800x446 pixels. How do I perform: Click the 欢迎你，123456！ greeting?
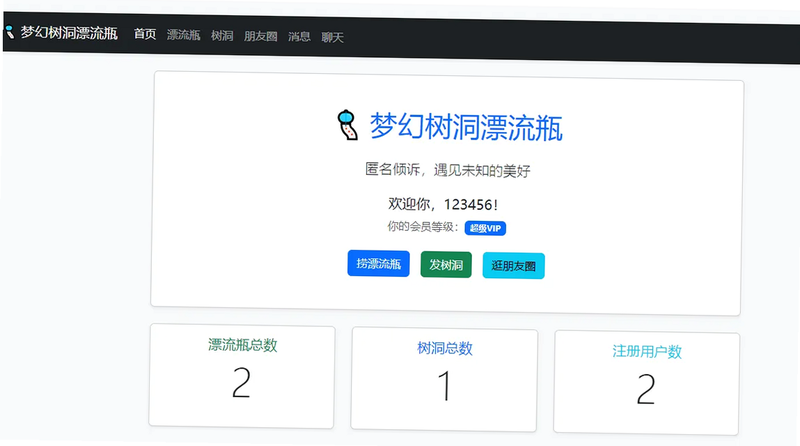point(443,204)
